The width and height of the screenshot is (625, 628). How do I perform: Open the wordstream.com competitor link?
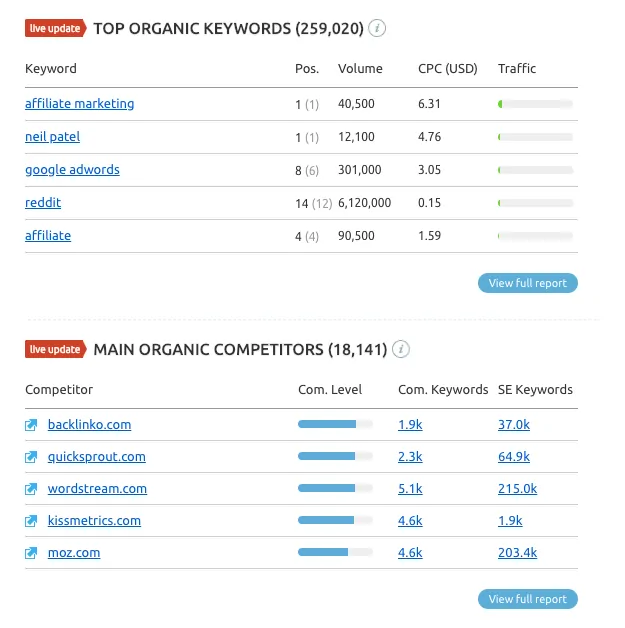click(97, 489)
